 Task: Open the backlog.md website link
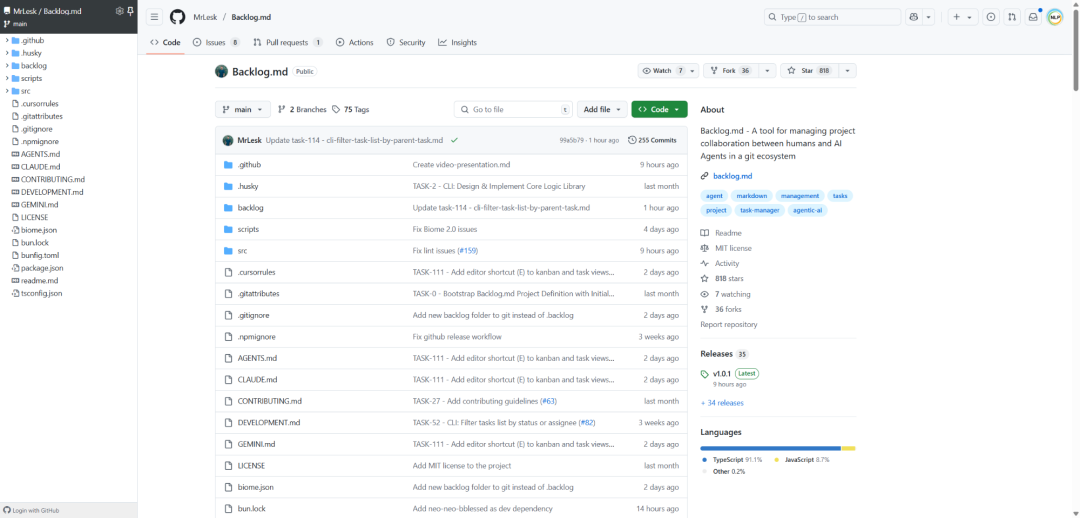tap(732, 176)
